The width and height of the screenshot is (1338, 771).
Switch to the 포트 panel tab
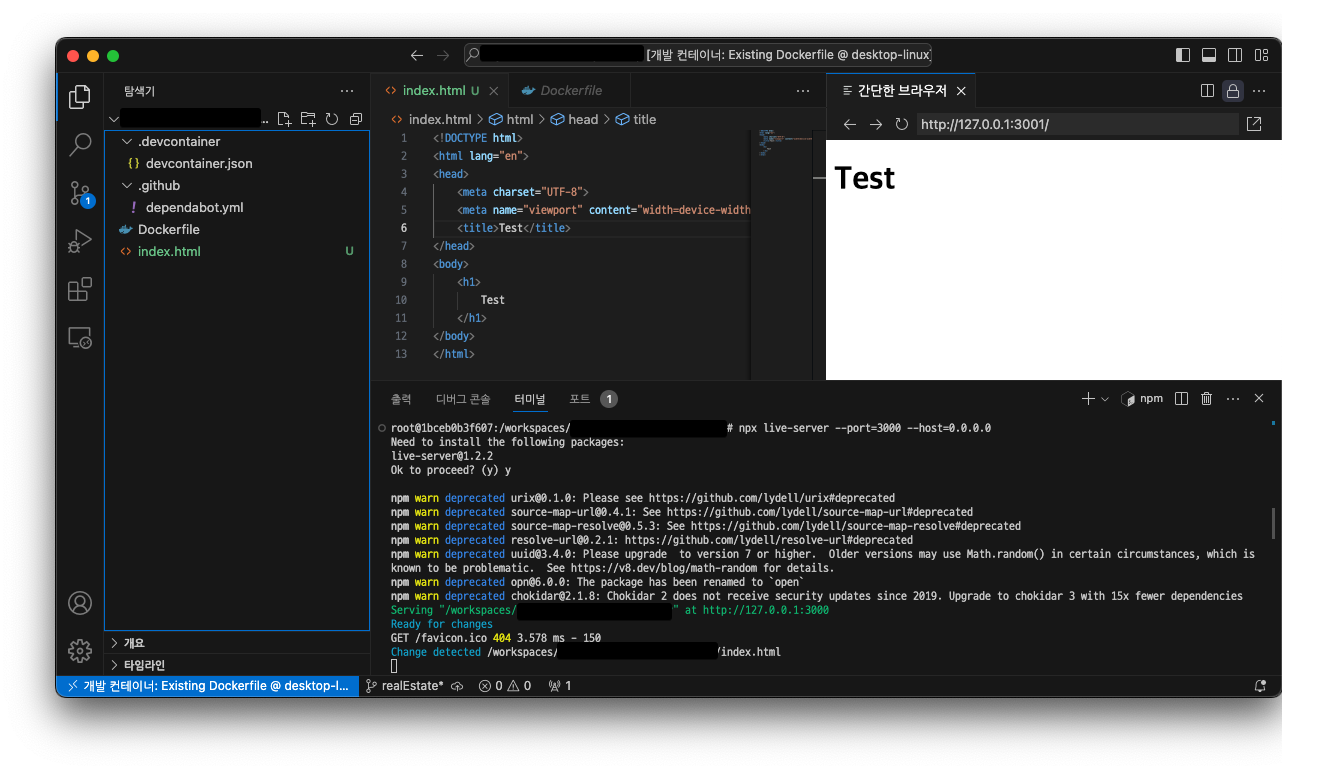point(580,399)
